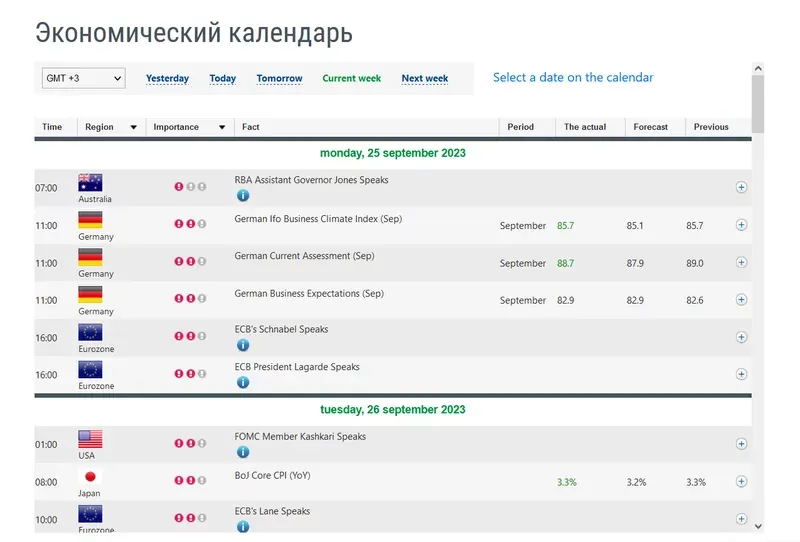Click the Germany flag in Business Expectations row
The image size is (800, 542).
click(x=90, y=294)
